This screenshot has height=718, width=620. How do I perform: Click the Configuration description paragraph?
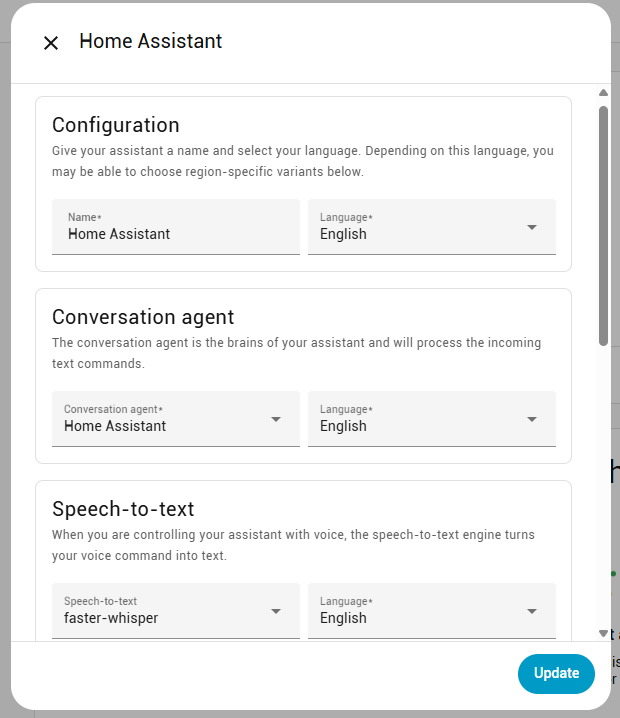(302, 161)
